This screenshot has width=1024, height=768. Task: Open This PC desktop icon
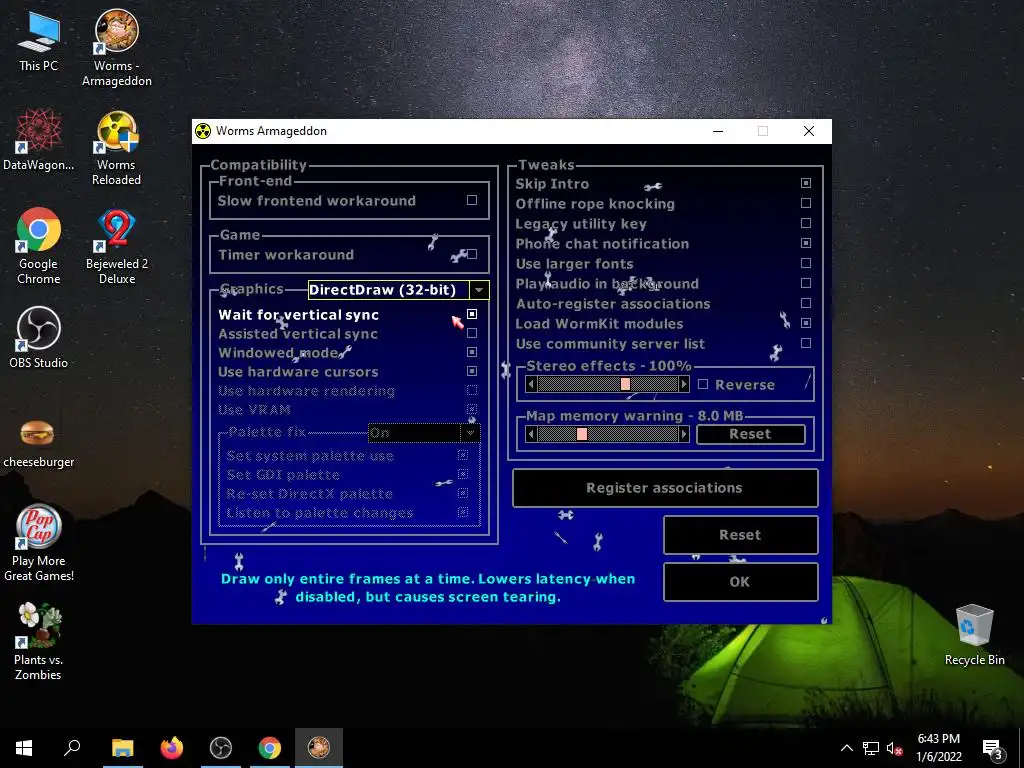38,40
